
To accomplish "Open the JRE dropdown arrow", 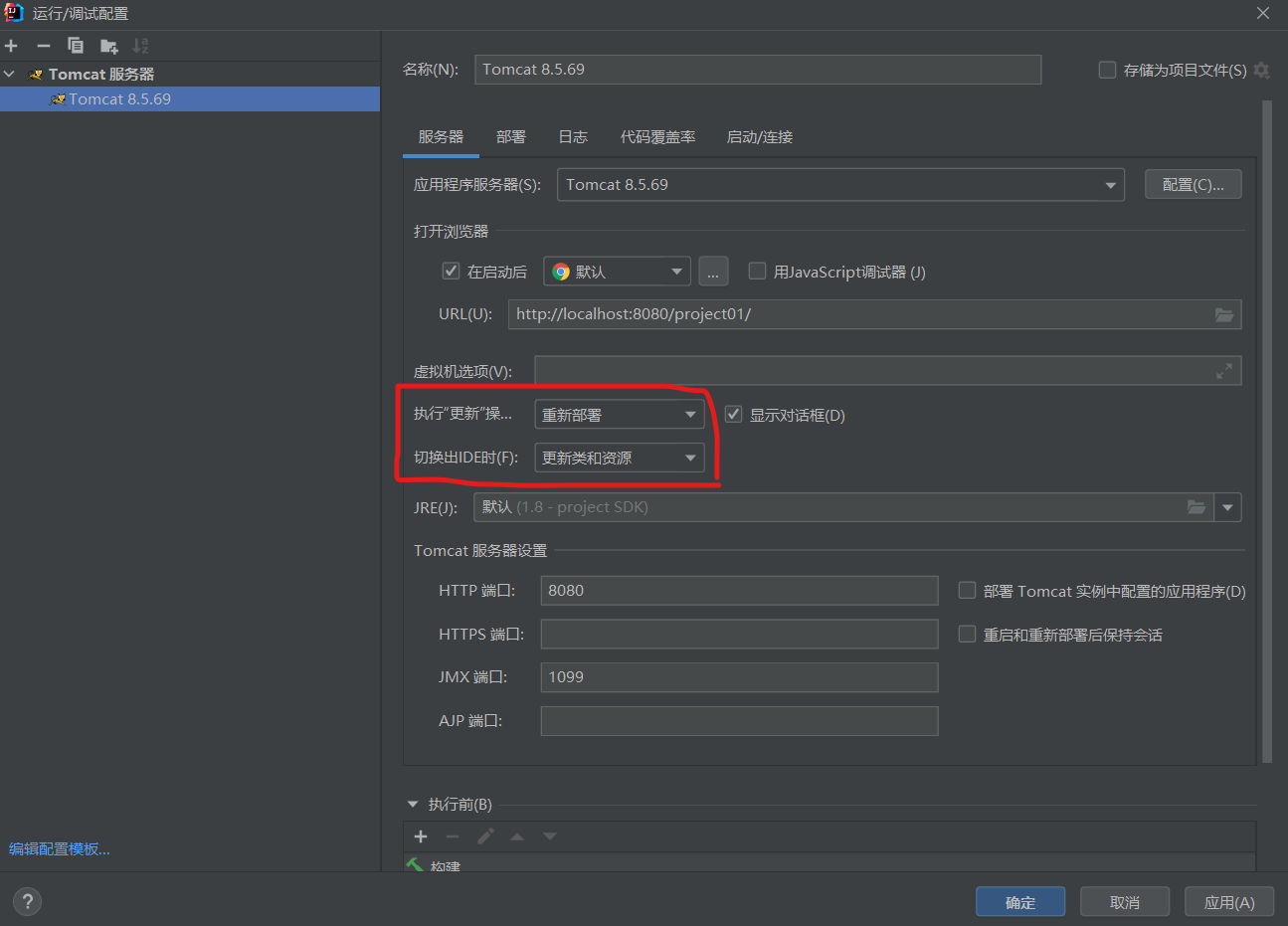I will [x=1228, y=507].
